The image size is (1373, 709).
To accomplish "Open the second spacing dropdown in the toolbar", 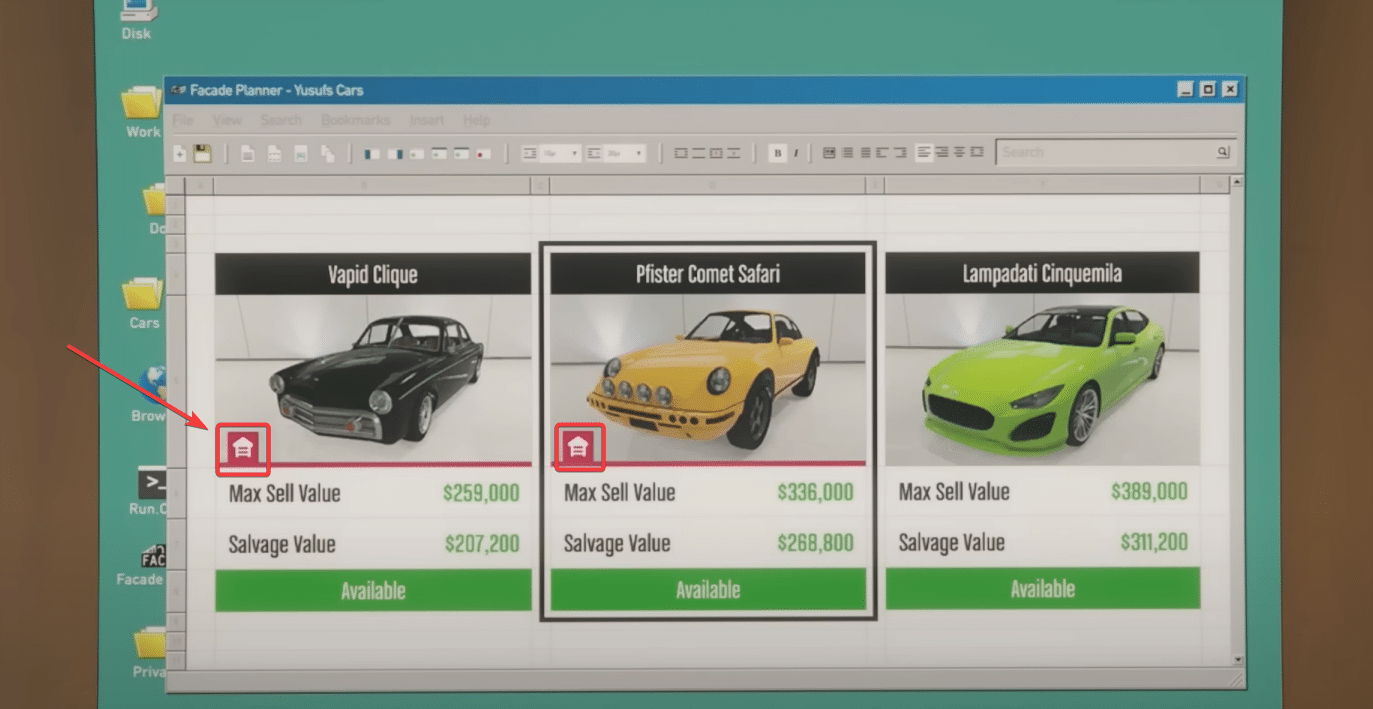I will coord(616,153).
